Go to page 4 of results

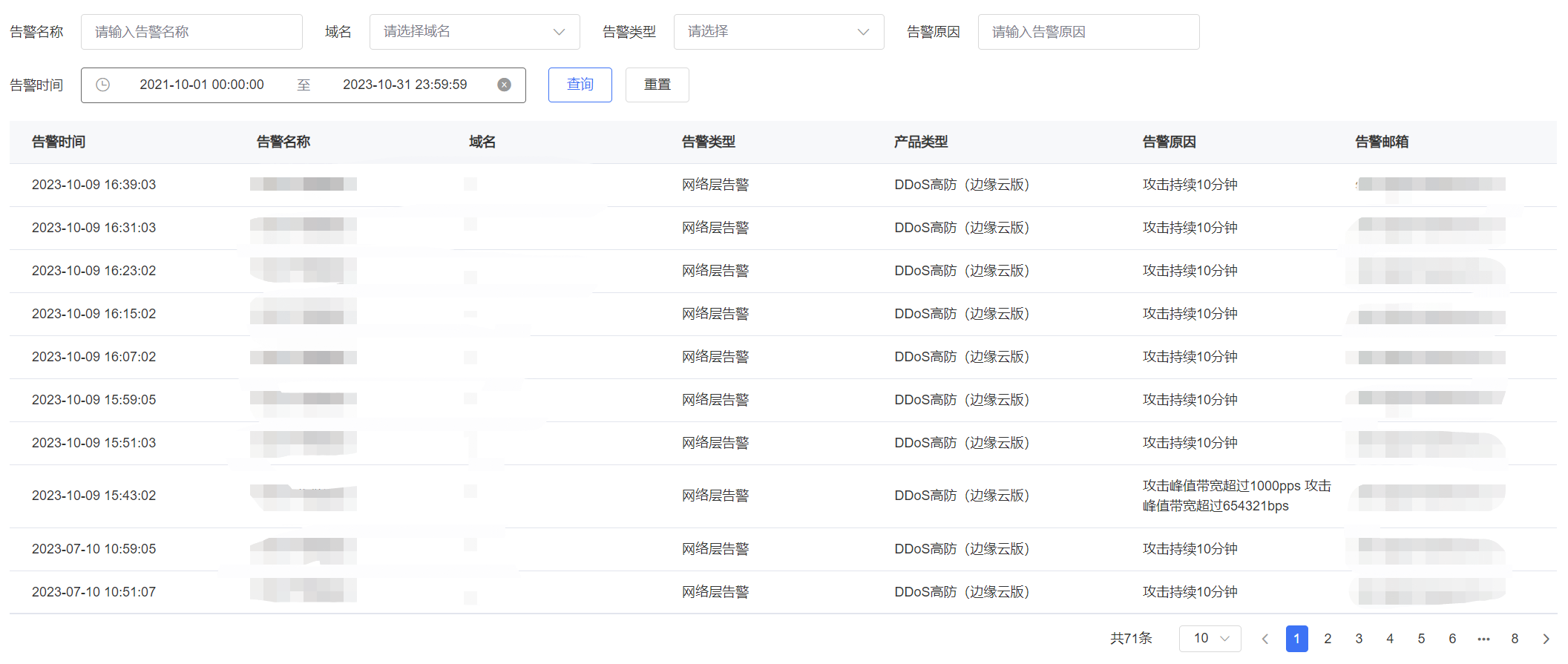(1390, 639)
